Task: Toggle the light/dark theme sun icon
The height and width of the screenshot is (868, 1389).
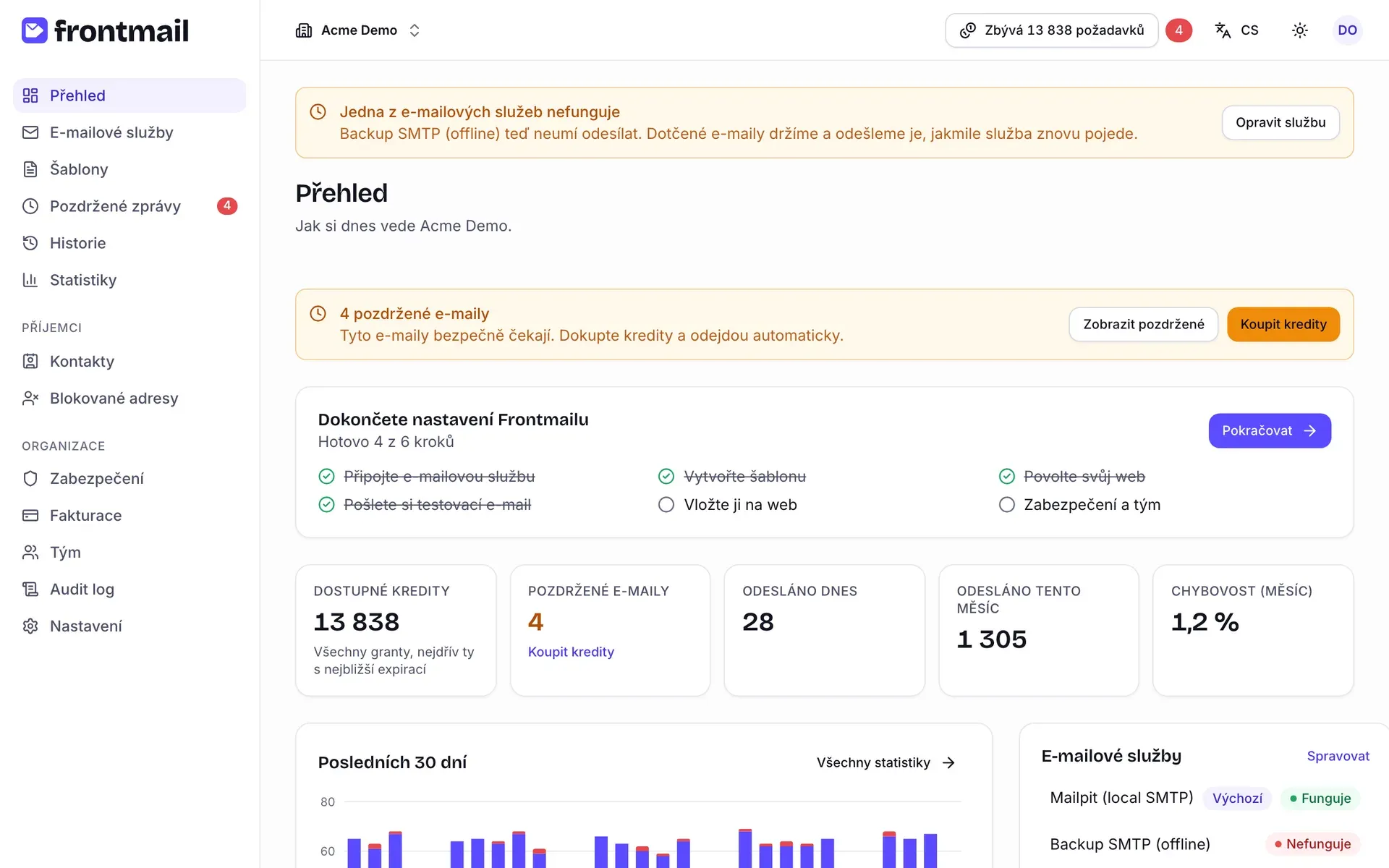Action: pyautogui.click(x=1300, y=30)
